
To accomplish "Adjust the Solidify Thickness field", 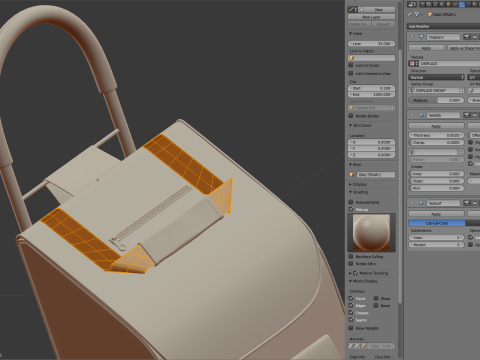I will coord(436,135).
